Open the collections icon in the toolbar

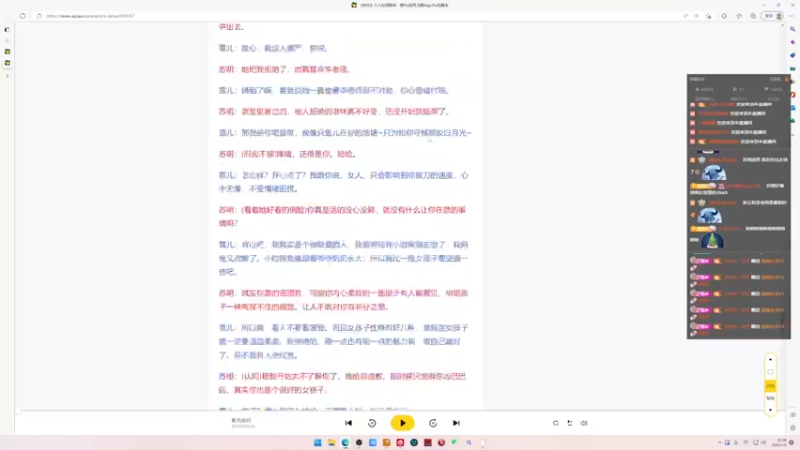[x=753, y=16]
